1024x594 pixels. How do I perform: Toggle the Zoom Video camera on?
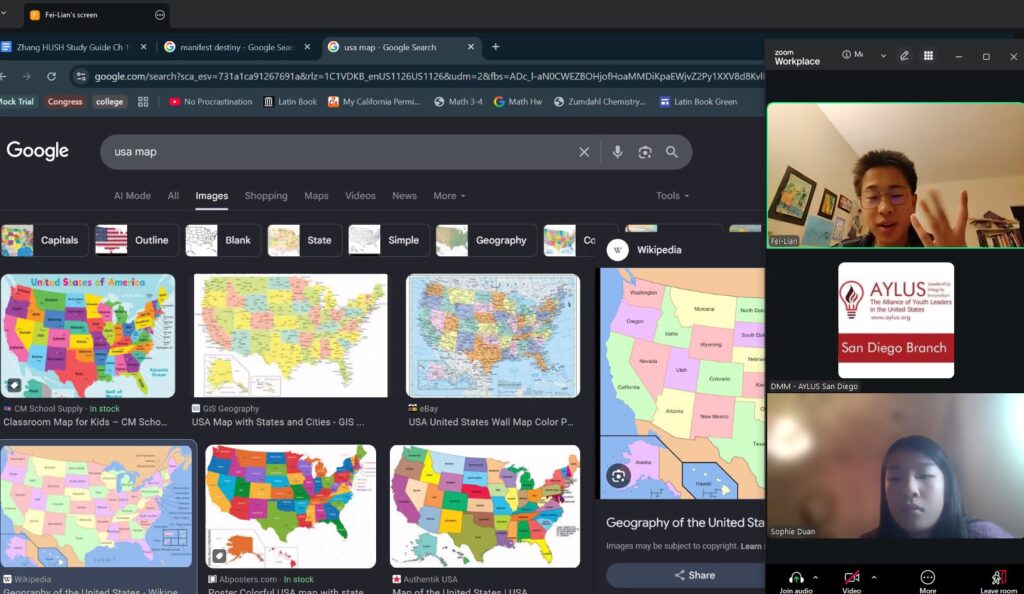(x=852, y=578)
